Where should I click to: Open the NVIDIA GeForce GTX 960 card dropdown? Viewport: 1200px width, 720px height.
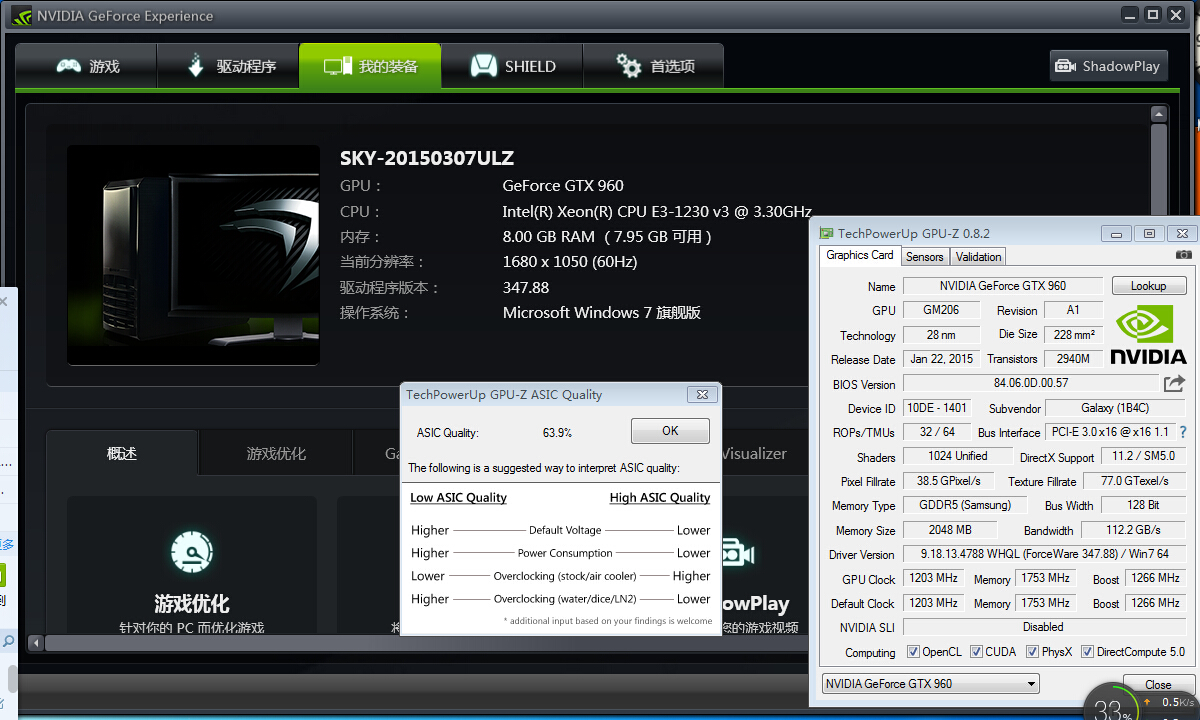(x=931, y=684)
